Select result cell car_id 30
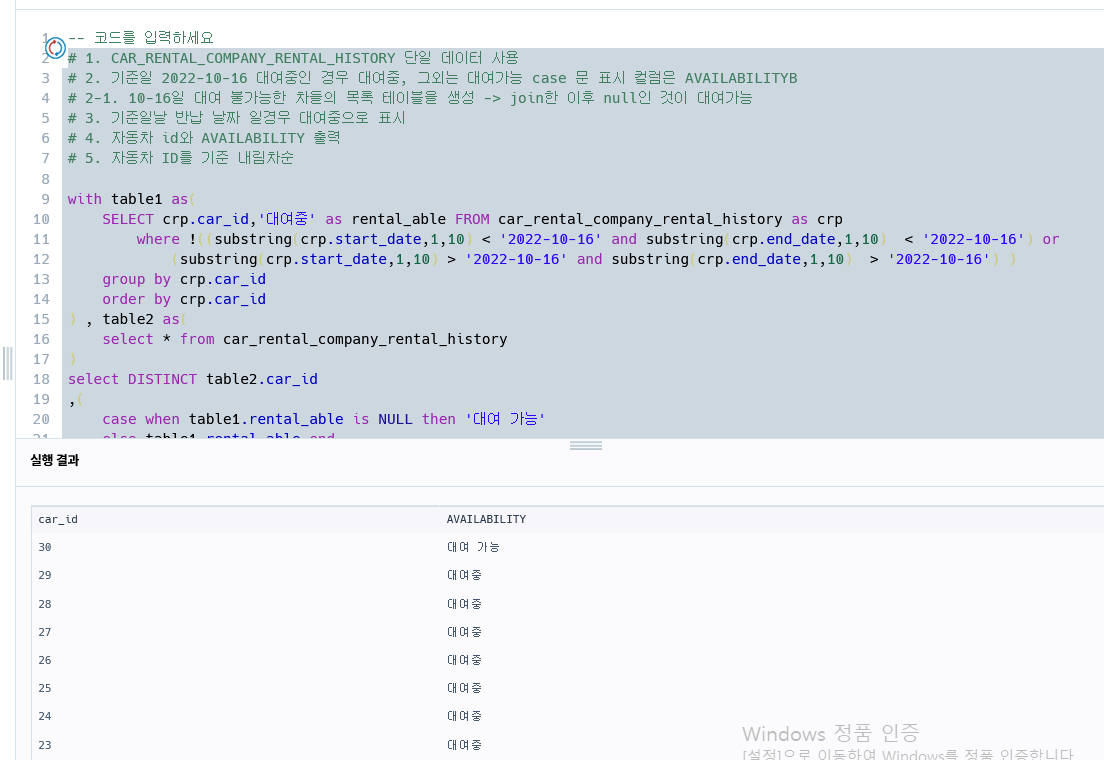The image size is (1104, 760). coord(45,547)
